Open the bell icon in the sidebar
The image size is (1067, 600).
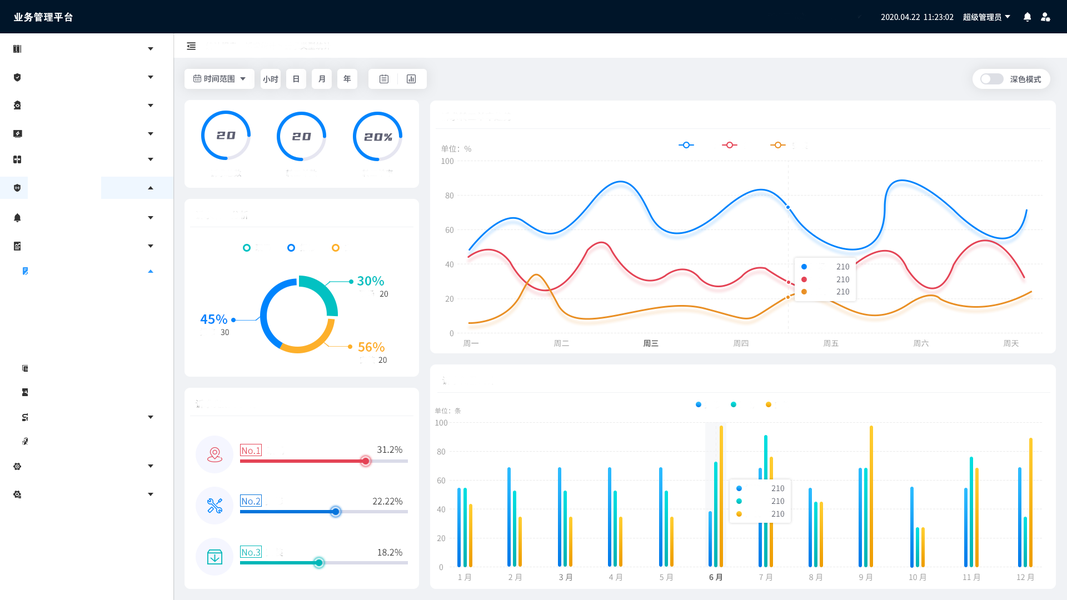pos(17,218)
